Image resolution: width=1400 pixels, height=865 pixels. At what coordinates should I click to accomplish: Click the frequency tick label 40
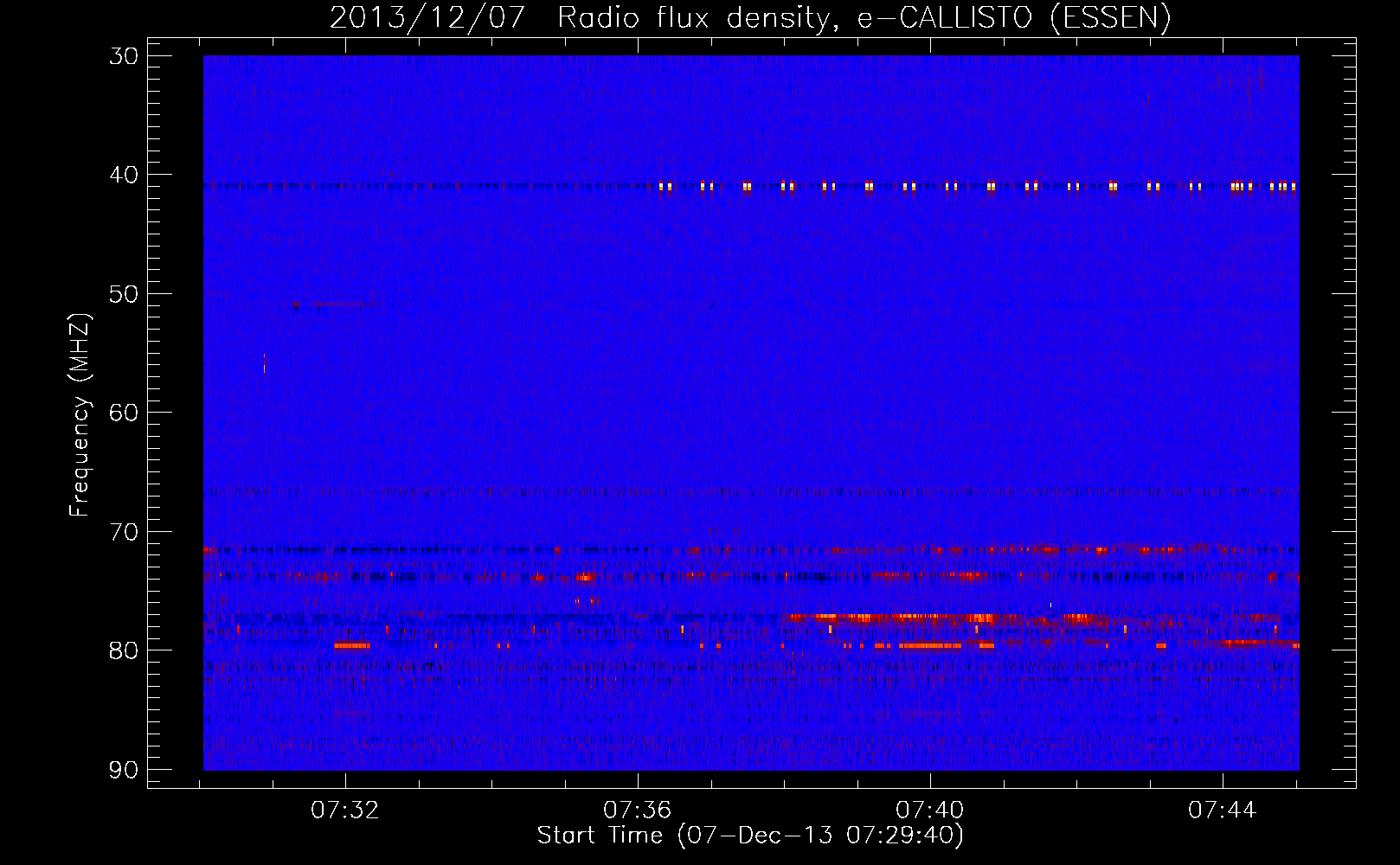(124, 175)
